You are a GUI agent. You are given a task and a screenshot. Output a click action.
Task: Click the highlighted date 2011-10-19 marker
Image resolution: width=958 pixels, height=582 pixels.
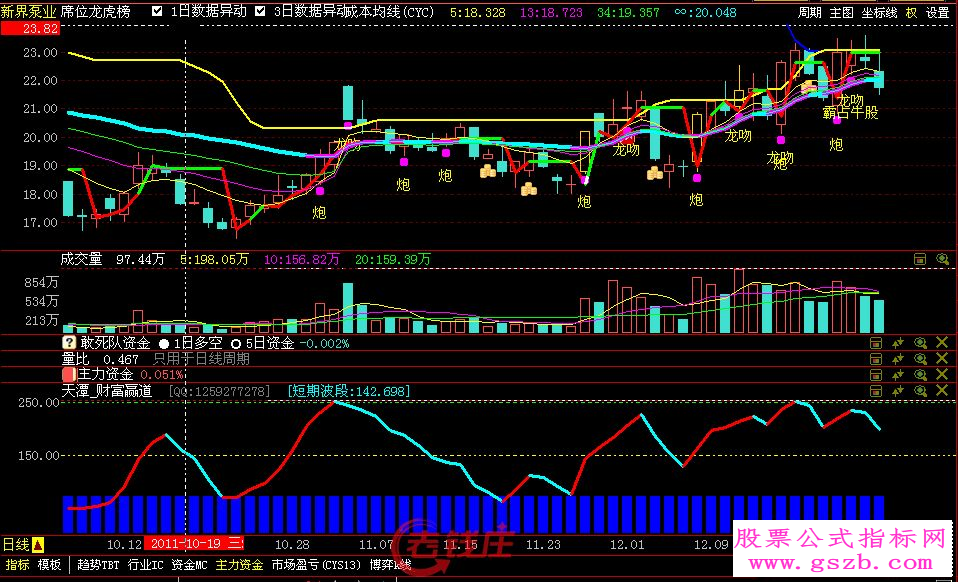click(x=193, y=544)
